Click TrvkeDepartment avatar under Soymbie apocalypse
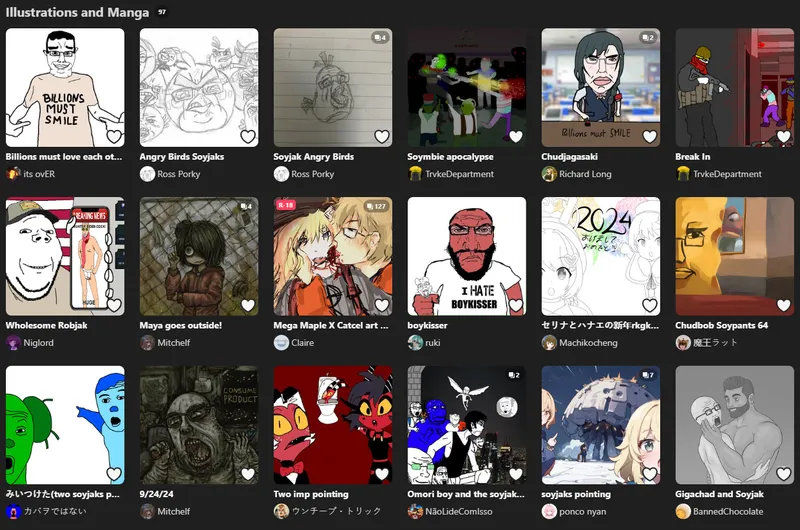Screen dimensions: 800x530 tap(415, 174)
